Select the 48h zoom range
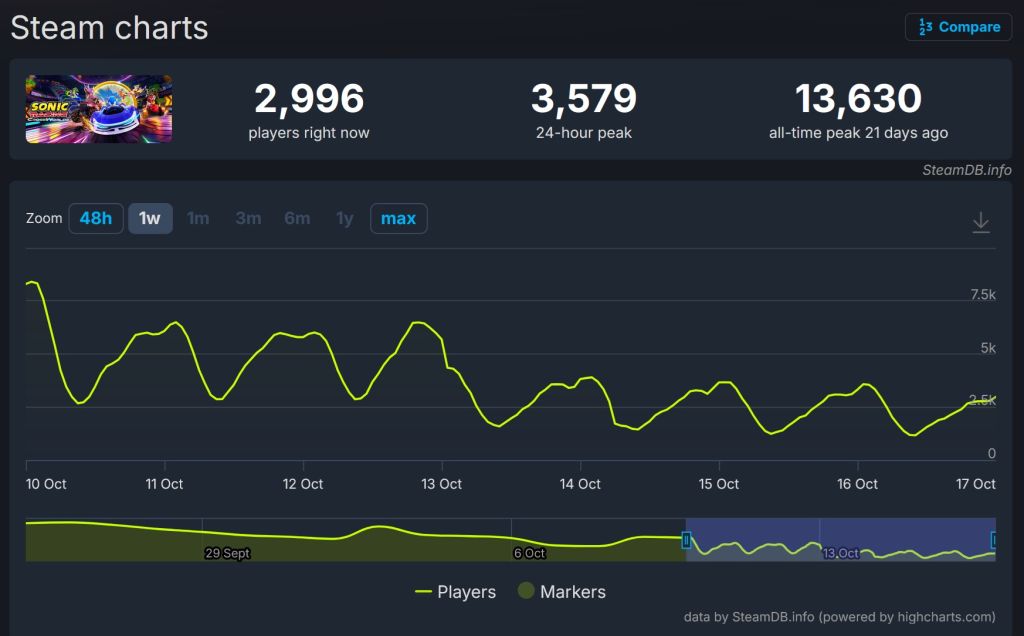Image resolution: width=1024 pixels, height=636 pixels. (96, 218)
